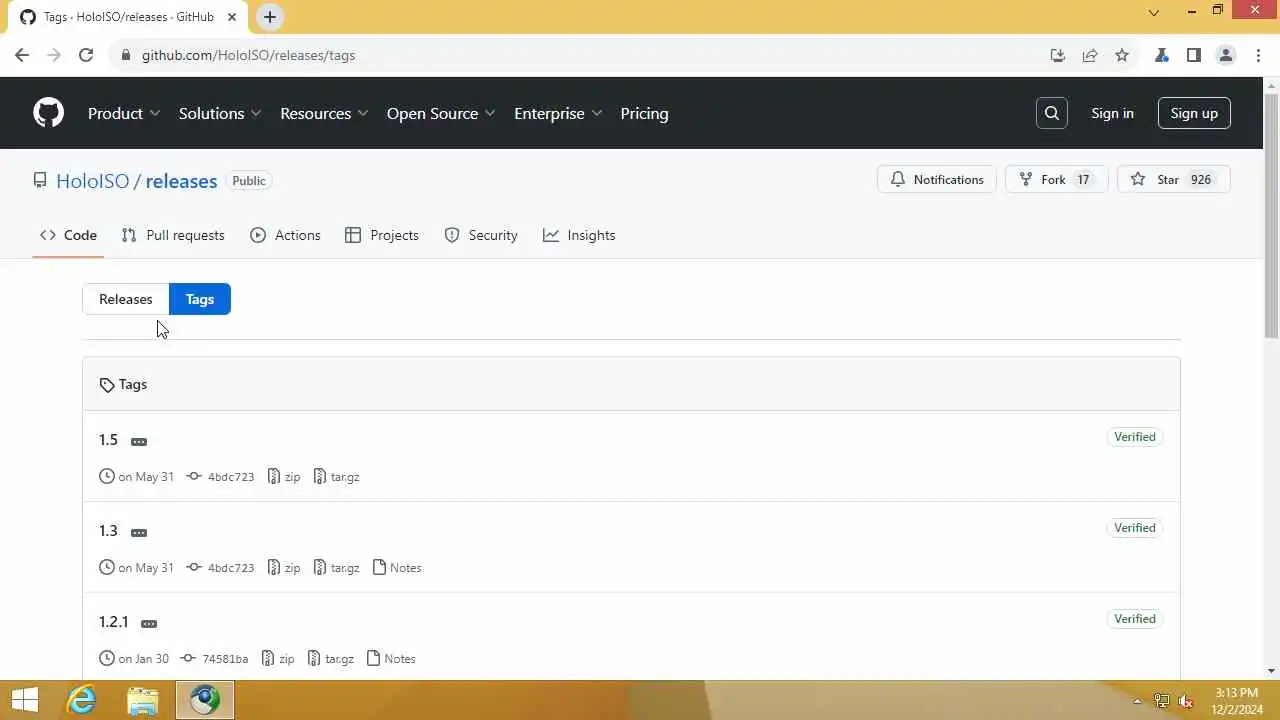Switch to the Actions tab

pos(286,235)
